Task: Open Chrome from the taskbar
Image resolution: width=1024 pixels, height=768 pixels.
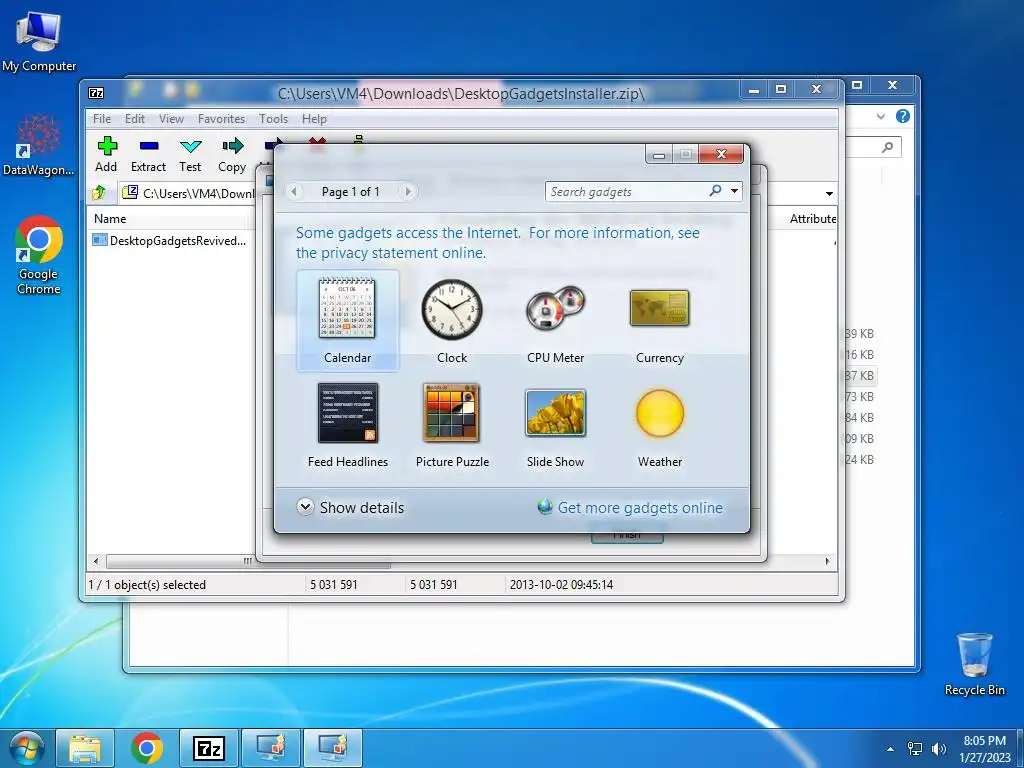Action: (x=147, y=748)
